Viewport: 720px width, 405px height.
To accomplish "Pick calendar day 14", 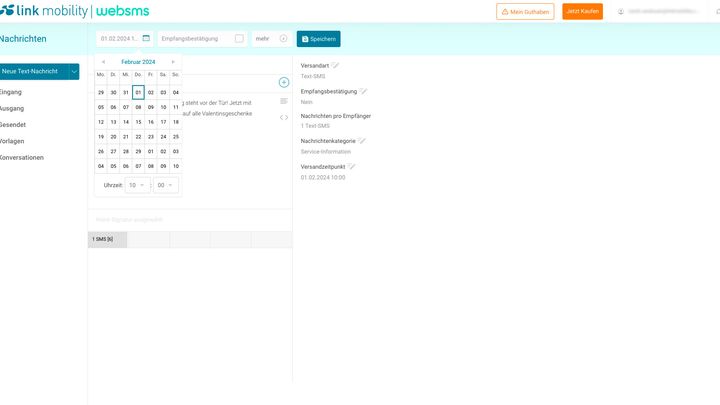I will 126,122.
